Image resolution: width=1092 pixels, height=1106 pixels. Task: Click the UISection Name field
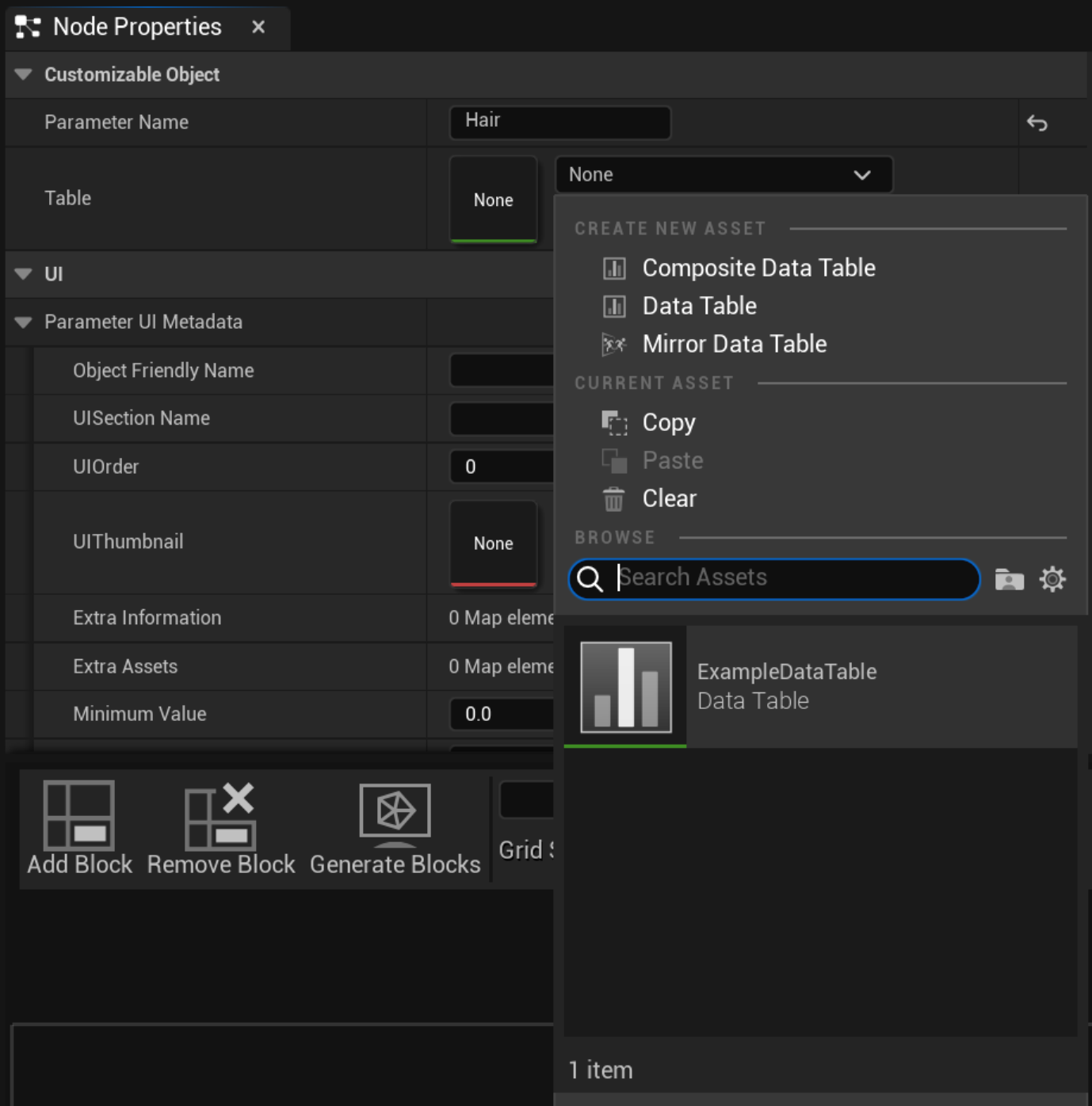point(502,418)
